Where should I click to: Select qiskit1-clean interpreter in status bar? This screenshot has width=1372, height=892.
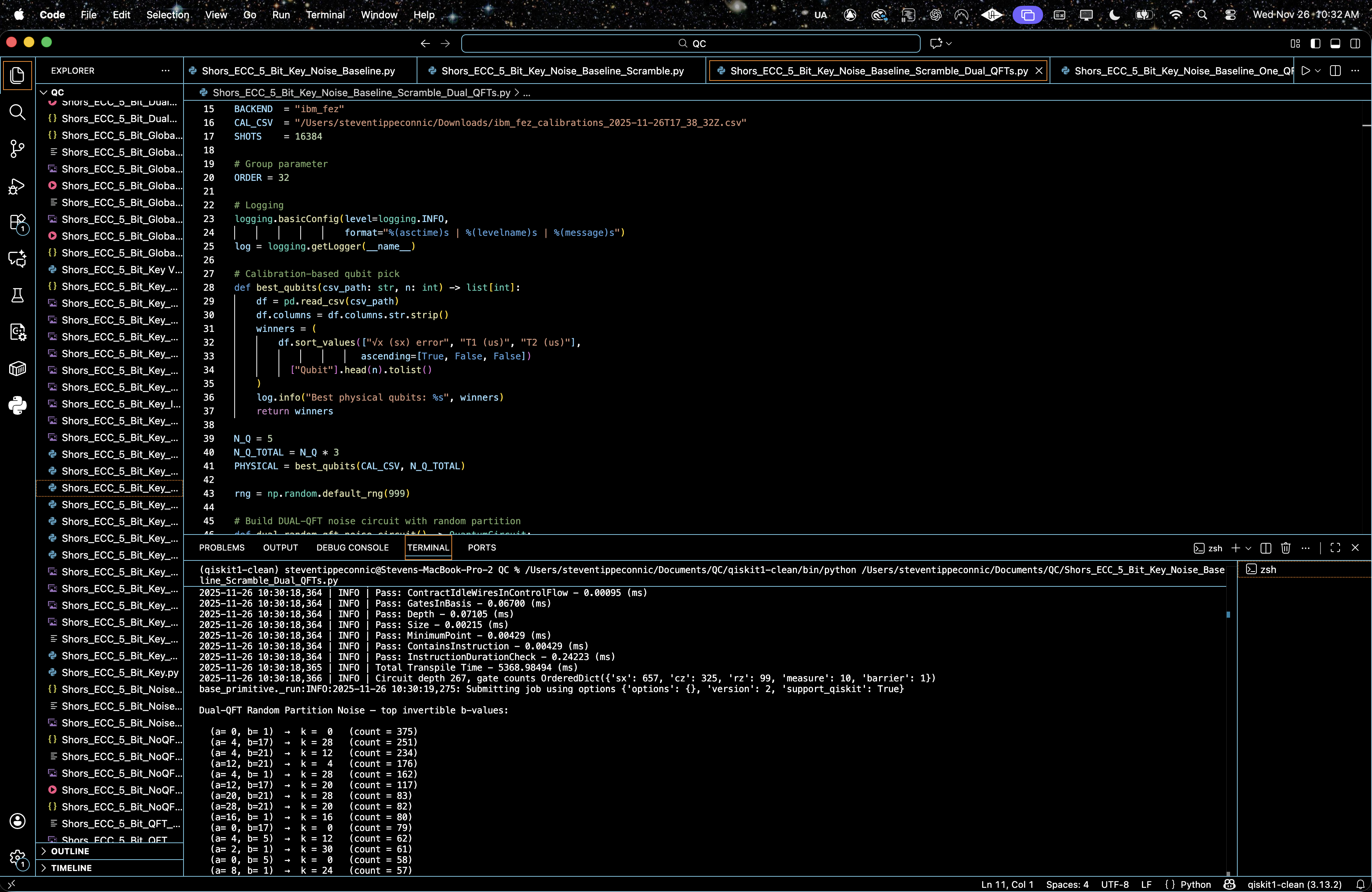click(1294, 884)
